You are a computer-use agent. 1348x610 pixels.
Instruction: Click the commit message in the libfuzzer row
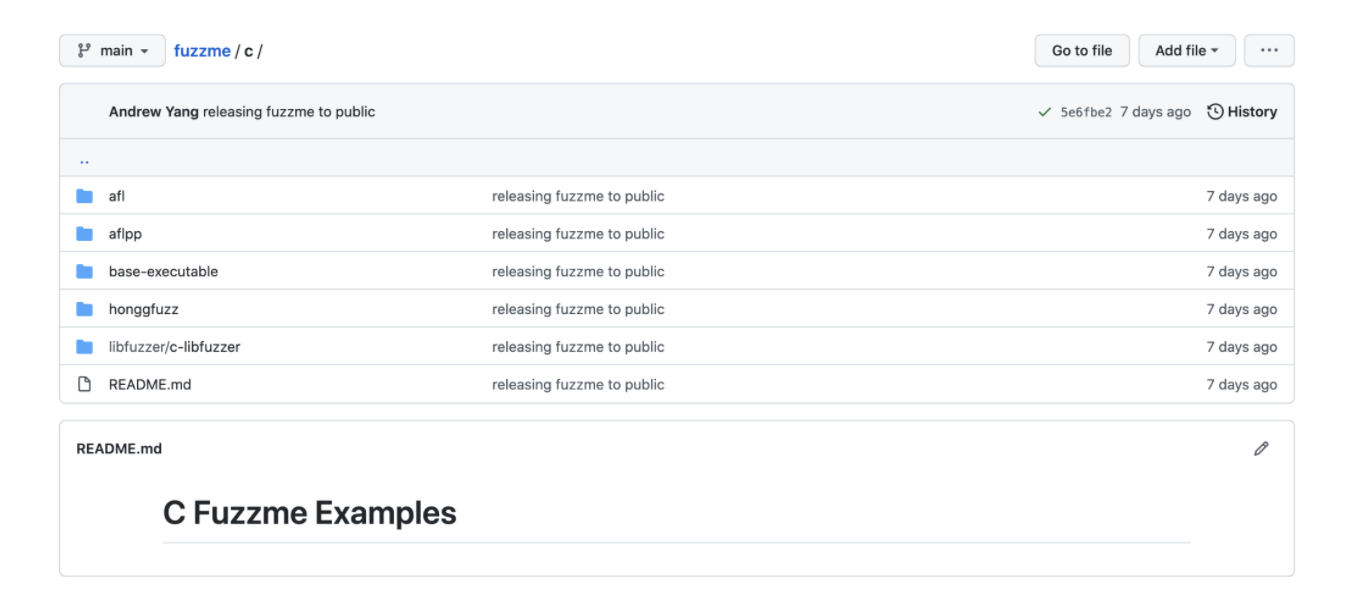[x=578, y=347]
